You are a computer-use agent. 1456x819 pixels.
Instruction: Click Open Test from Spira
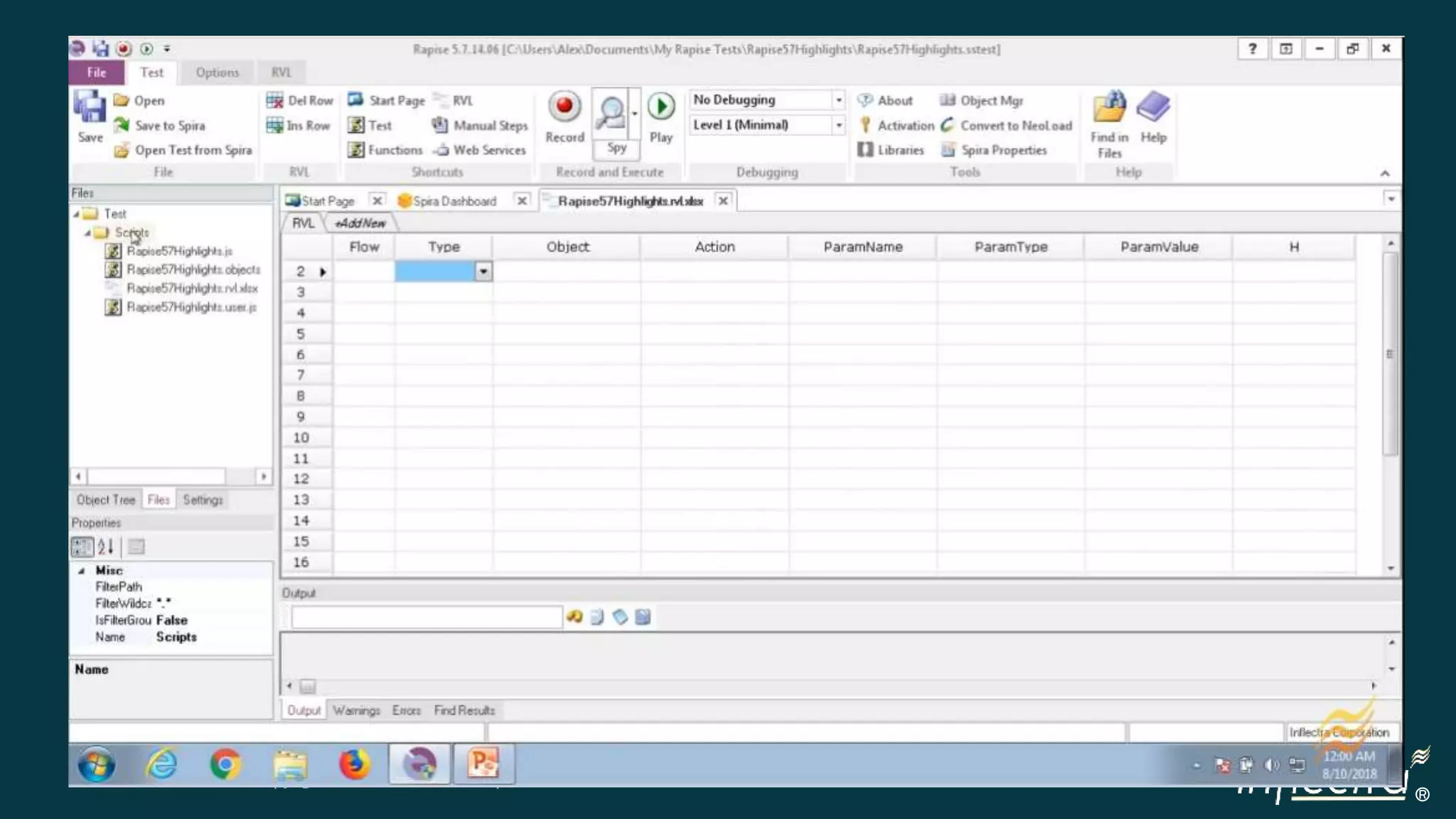[183, 150]
